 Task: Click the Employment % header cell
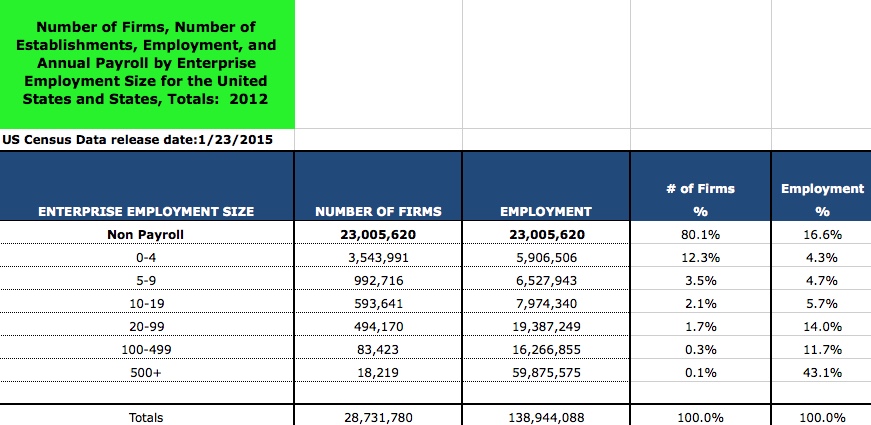click(x=822, y=186)
